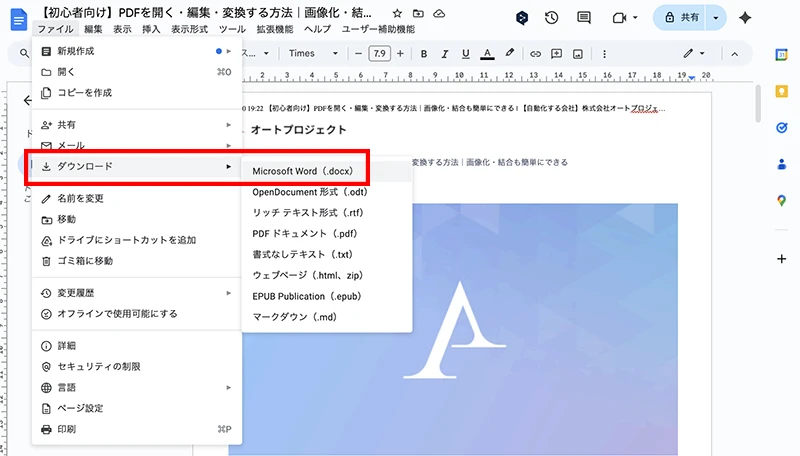Open the editing mode pencil dropdown
The height and width of the screenshot is (456, 800).
coord(694,53)
